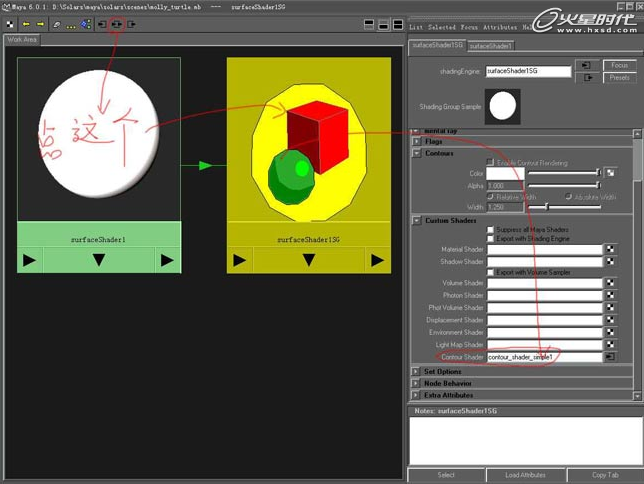Click the shadingEngine name field
The height and width of the screenshot is (484, 644).
pyautogui.click(x=528, y=71)
